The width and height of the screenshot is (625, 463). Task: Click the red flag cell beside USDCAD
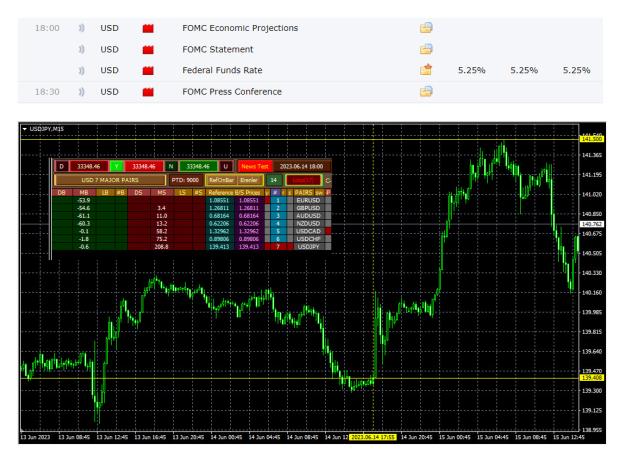(328, 231)
